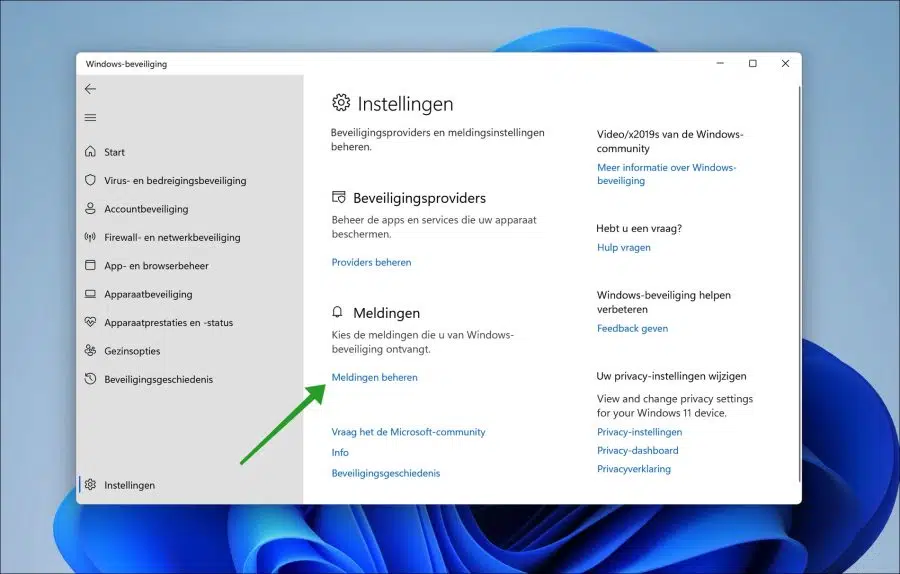
Task: Click the Start home icon
Action: 90,152
